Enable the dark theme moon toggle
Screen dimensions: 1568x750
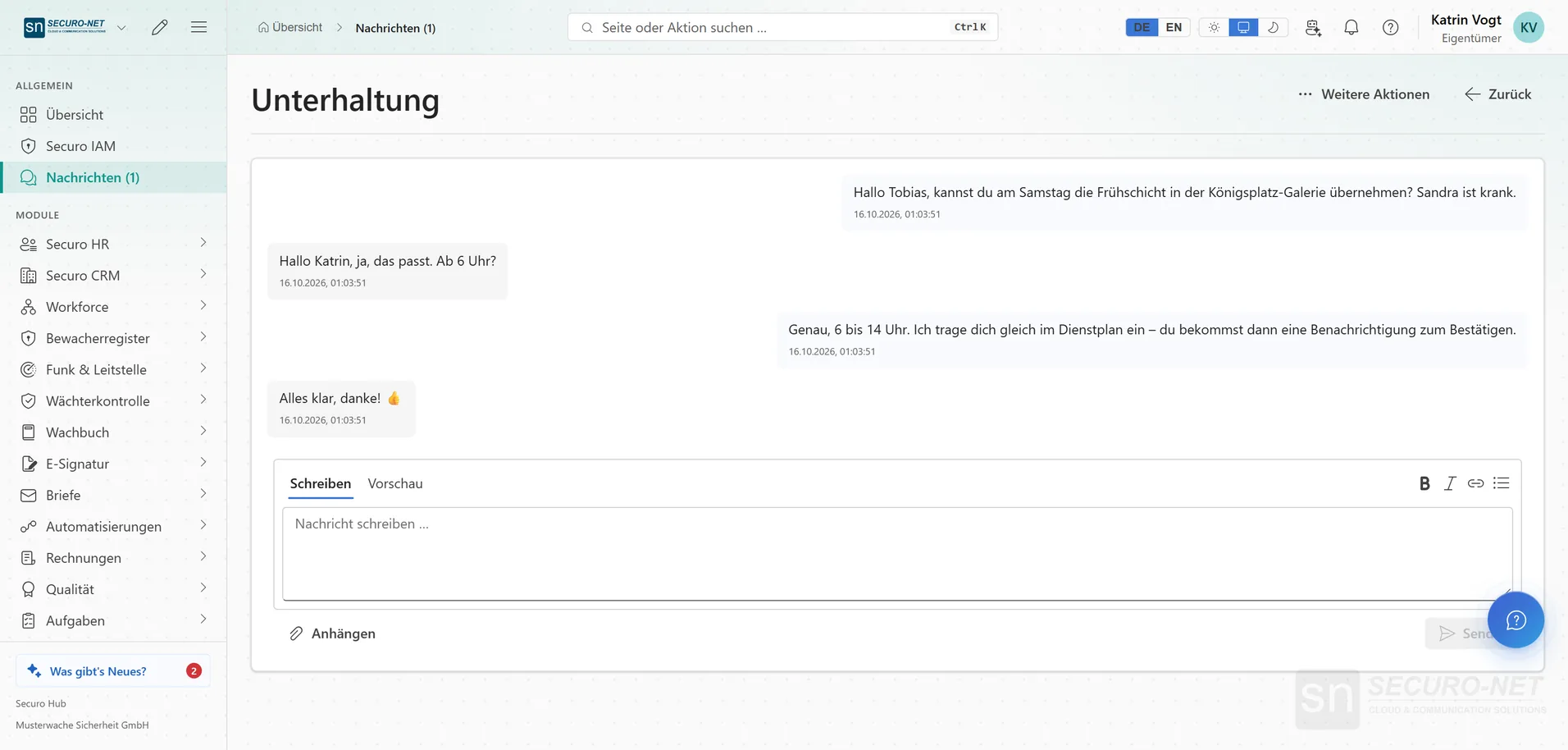pos(1273,27)
